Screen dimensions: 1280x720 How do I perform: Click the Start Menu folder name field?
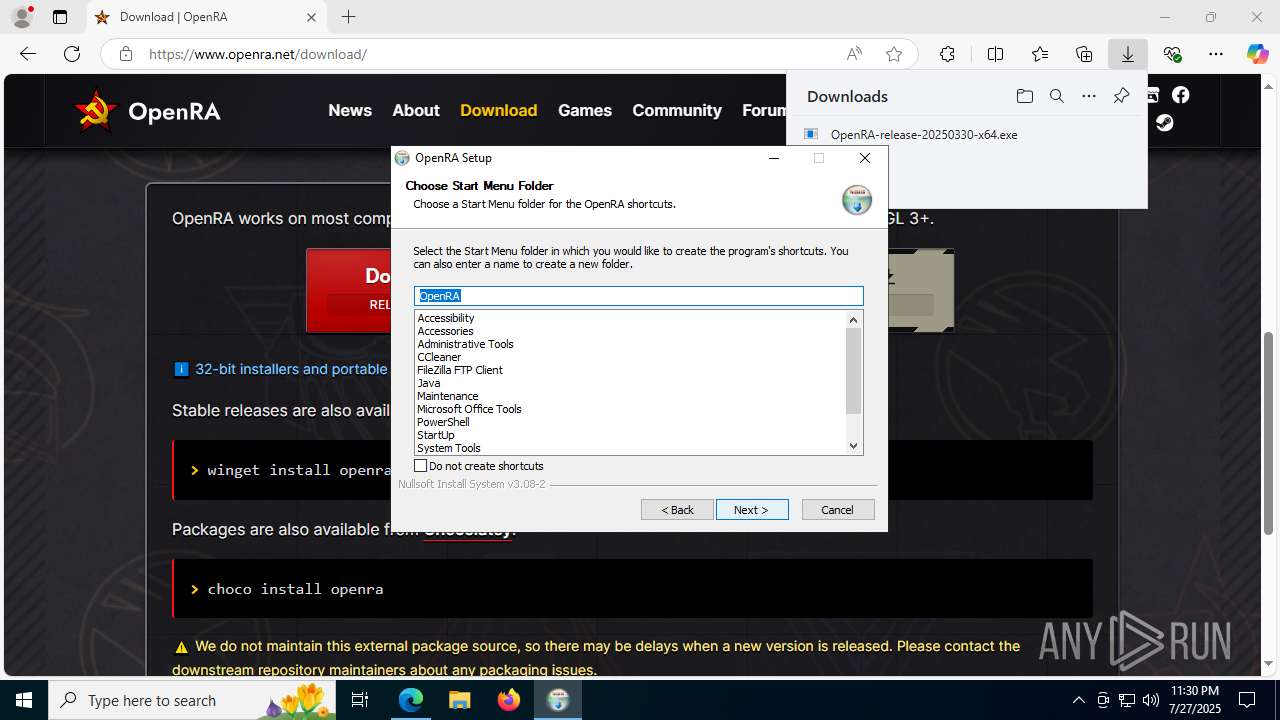pos(639,296)
